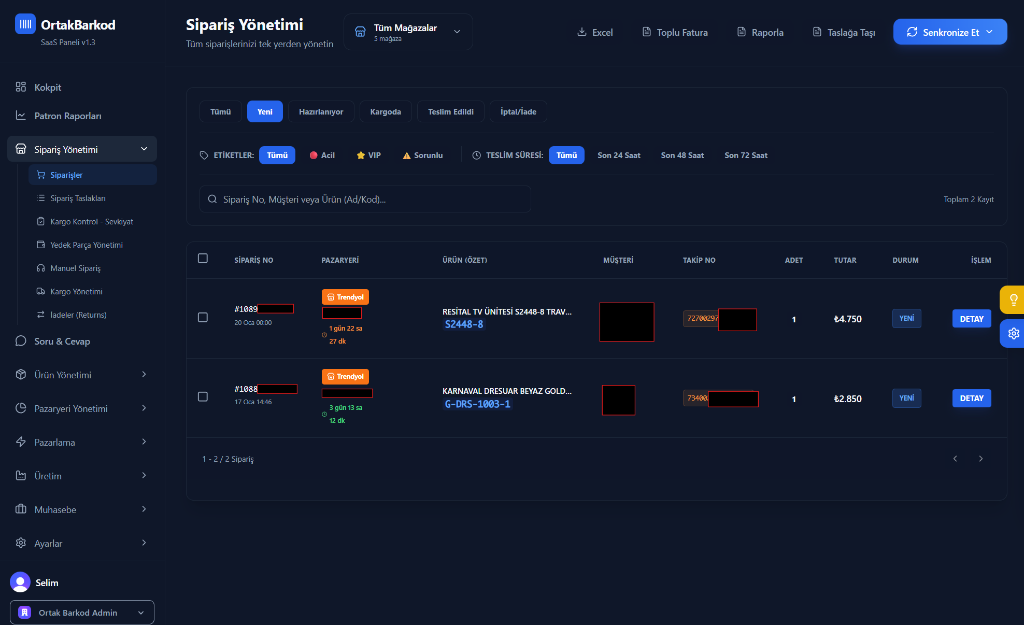Screen dimensions: 1024x625
Task: Click the Kokpit dashboard icon in sidebar
Action: [x=21, y=88]
